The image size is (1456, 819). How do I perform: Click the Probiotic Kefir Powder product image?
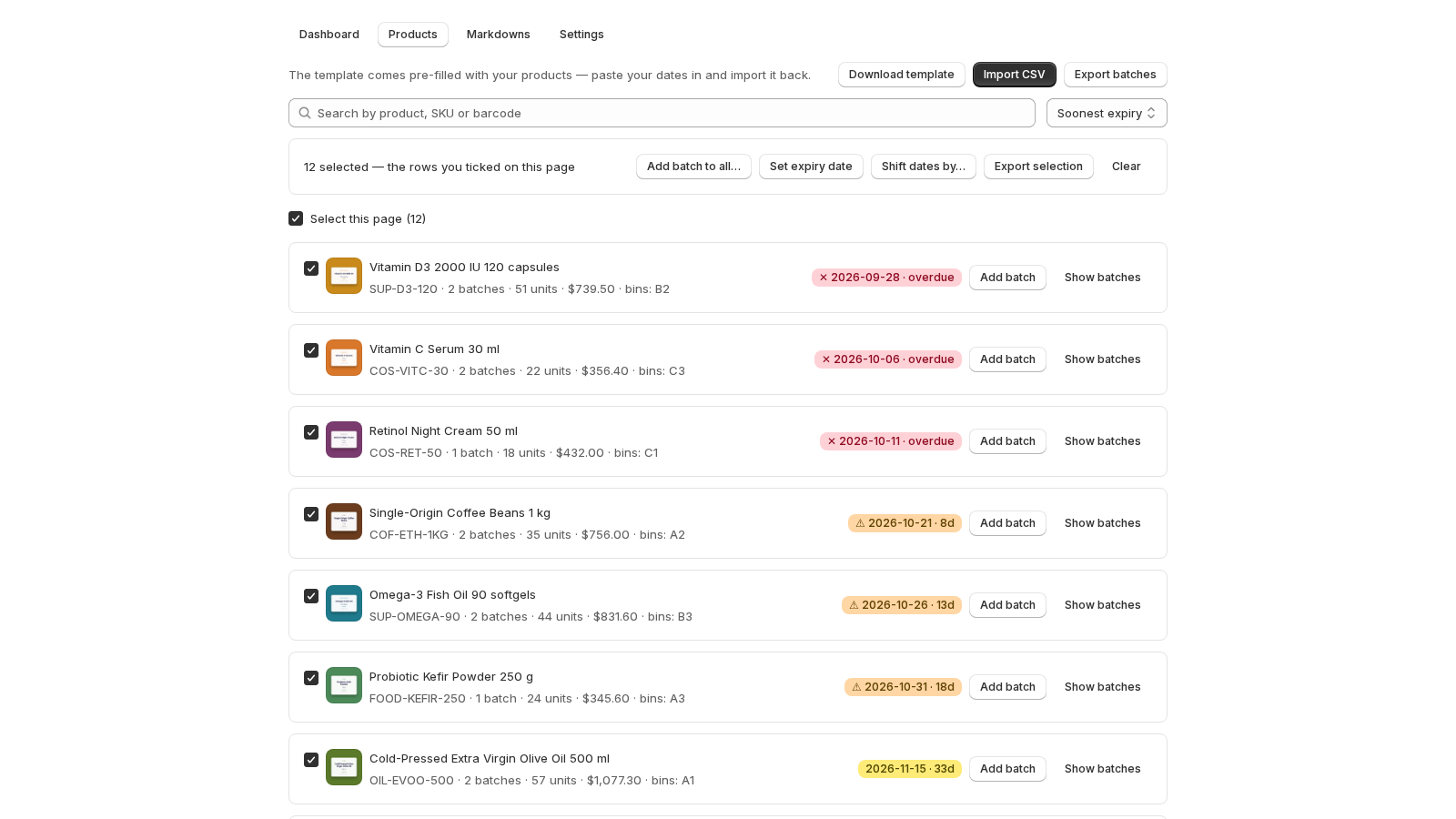pyautogui.click(x=344, y=685)
